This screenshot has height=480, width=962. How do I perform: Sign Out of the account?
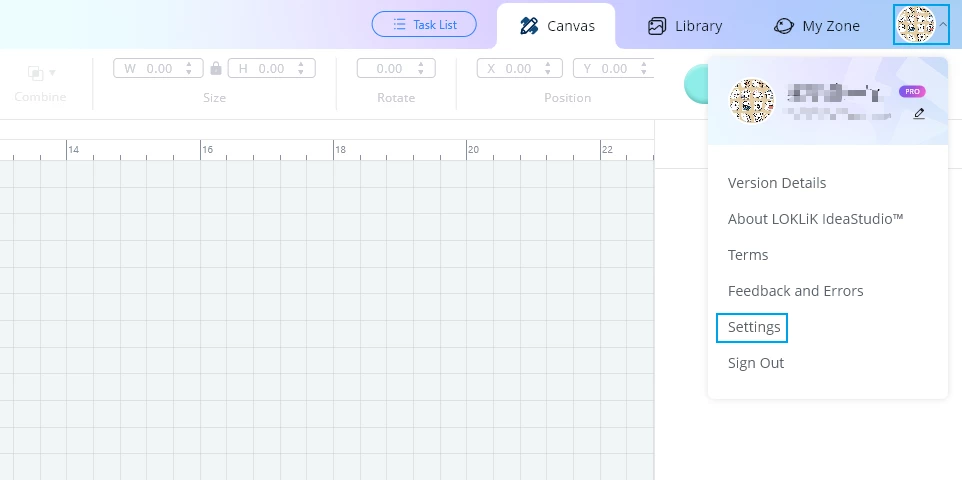pos(756,363)
